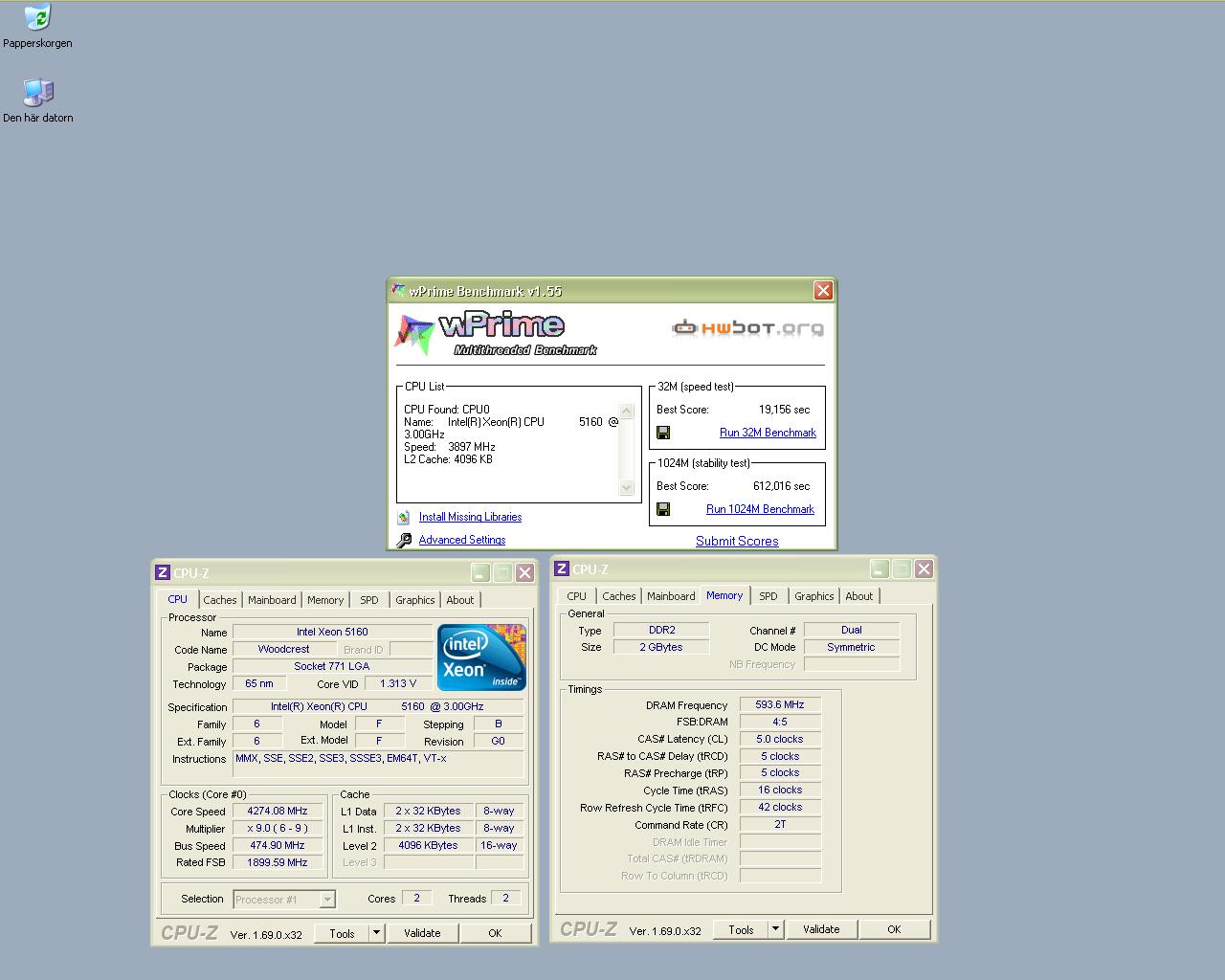
Task: Click the Advanced Settings wrench icon
Action: tap(404, 540)
